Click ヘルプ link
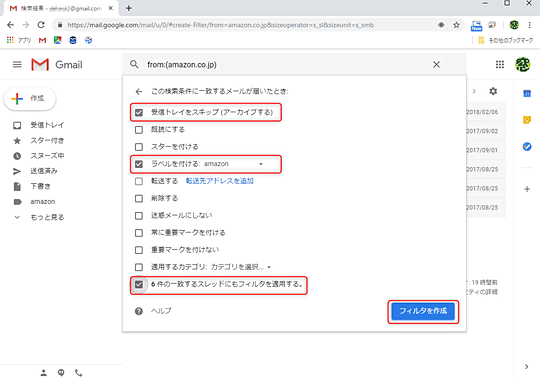Viewport: 540px width, 380px height. [161, 311]
